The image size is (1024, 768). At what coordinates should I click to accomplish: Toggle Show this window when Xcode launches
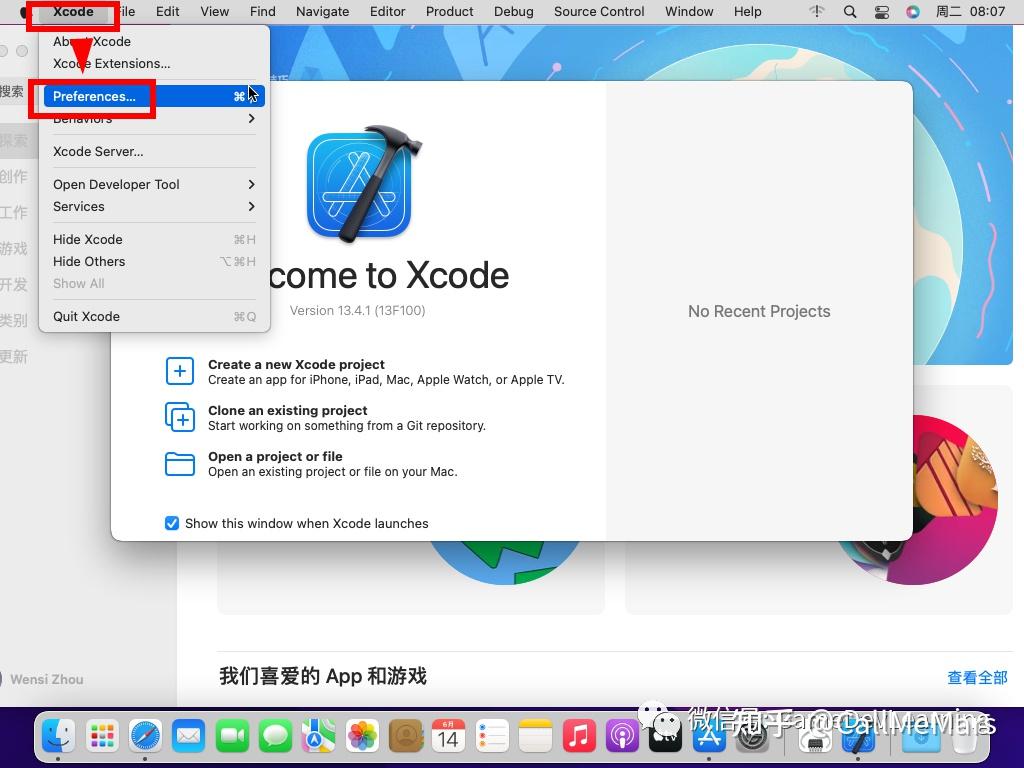tap(172, 524)
